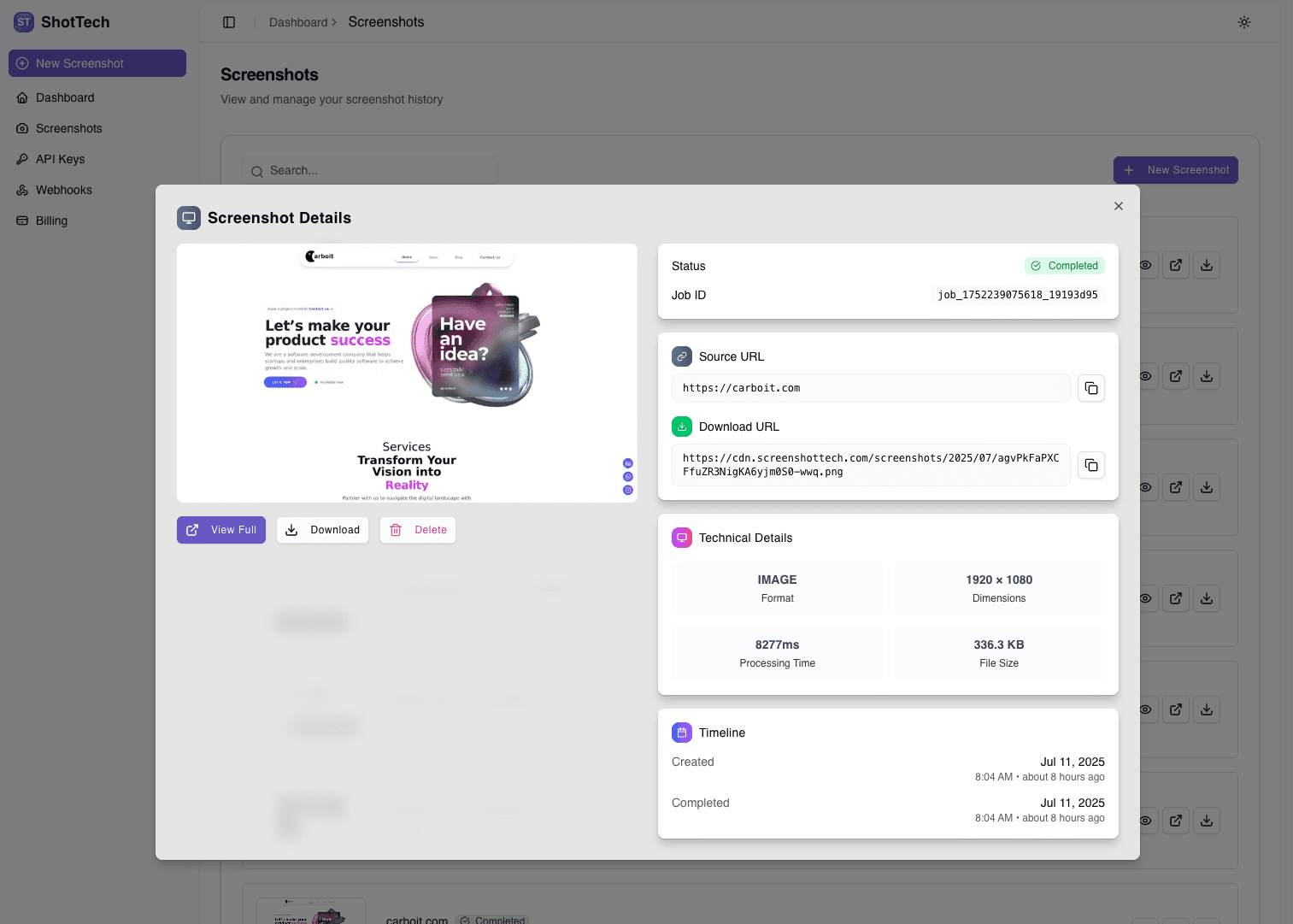The width and height of the screenshot is (1293, 924).
Task: Click the Screenshots breadcrumb text in header
Action: click(x=386, y=22)
